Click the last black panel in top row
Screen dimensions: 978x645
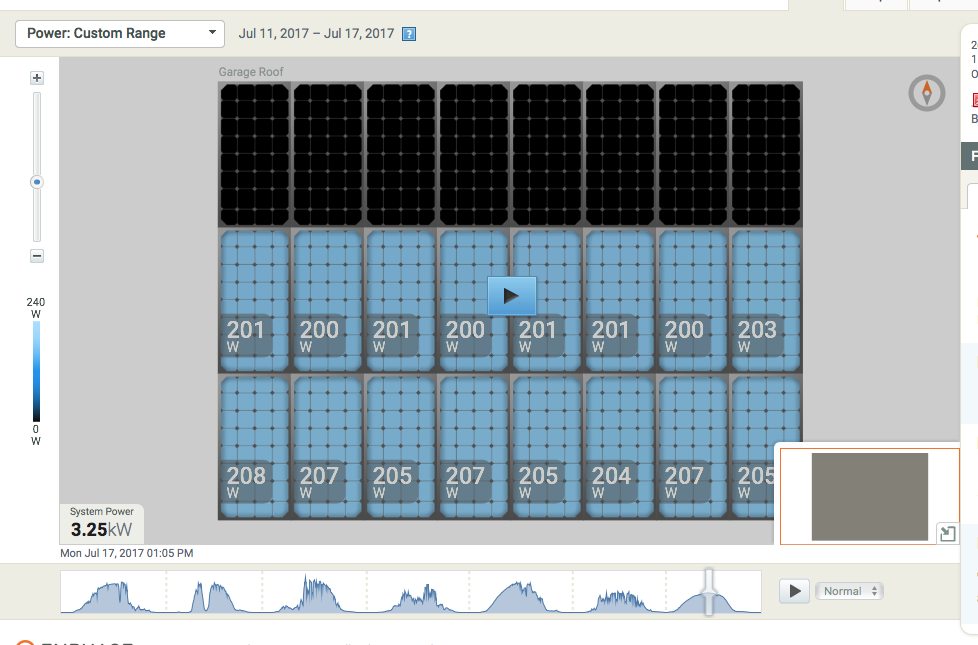(766, 155)
